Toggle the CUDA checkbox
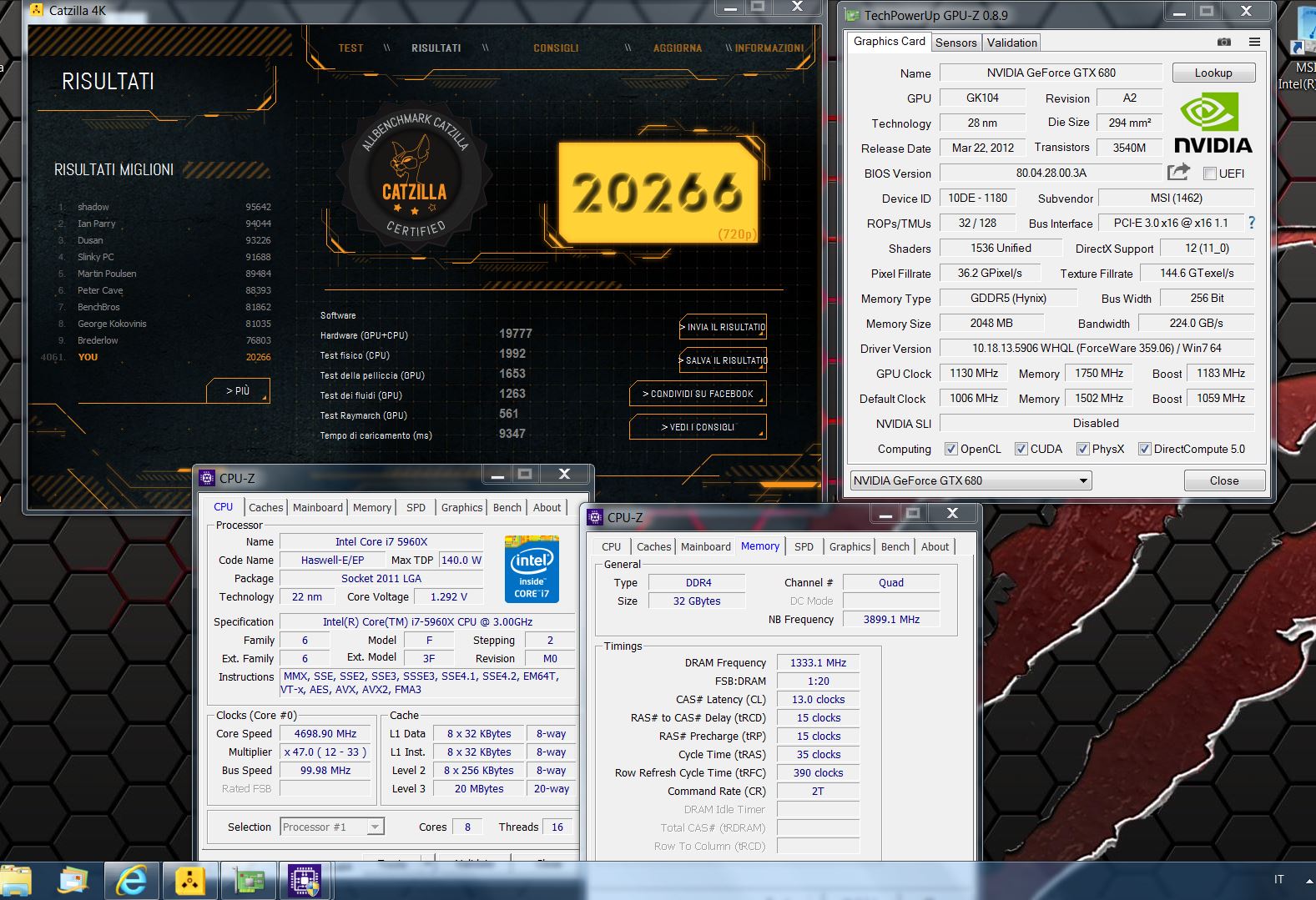Screen dimensions: 1316x900 1021,449
